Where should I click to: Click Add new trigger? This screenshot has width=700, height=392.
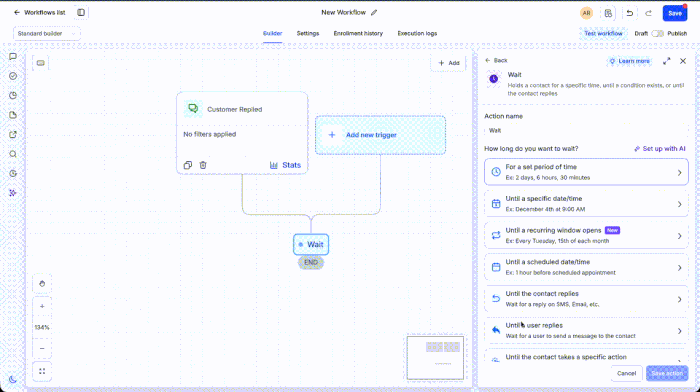380,135
